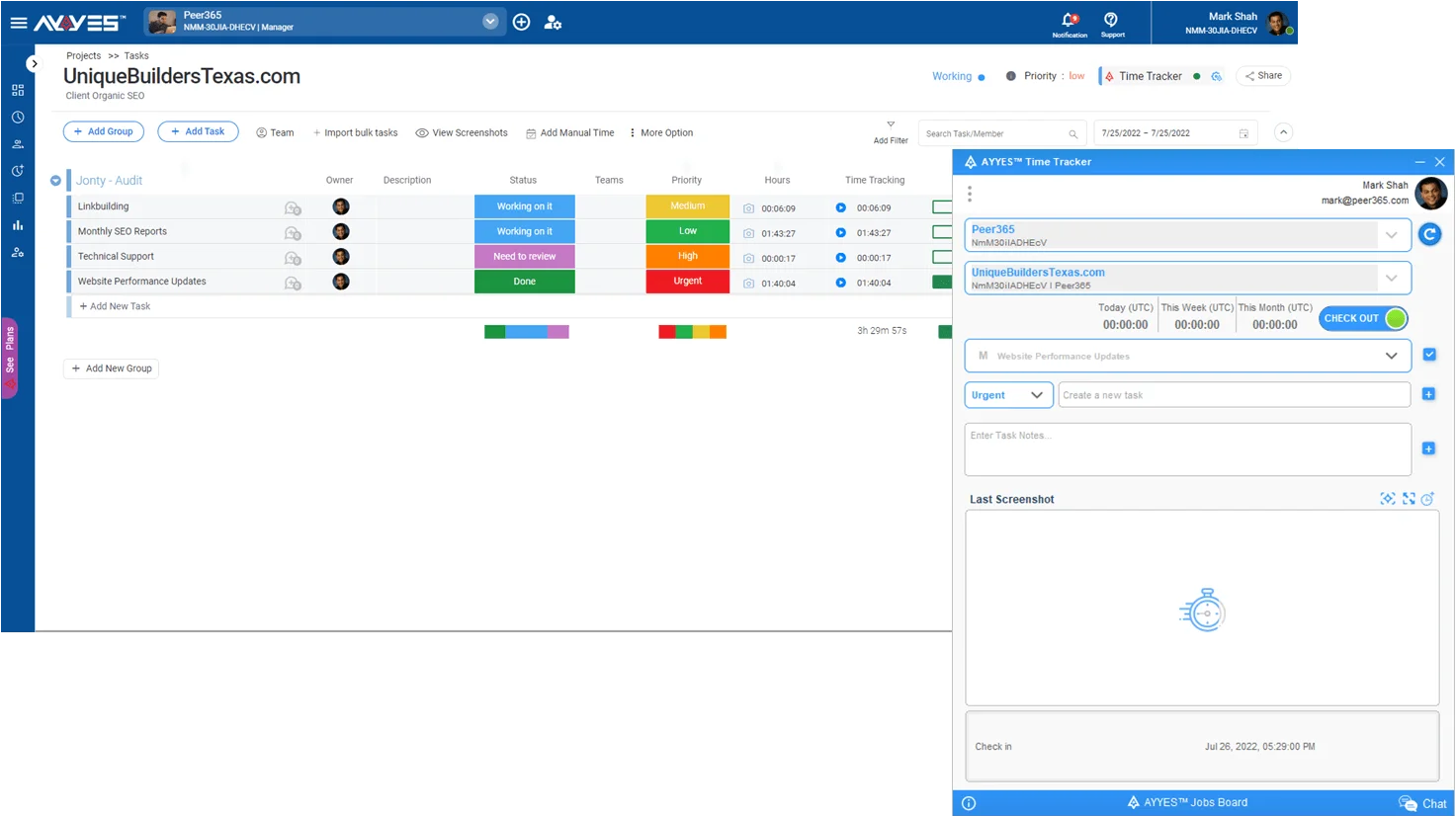Go to Projects breadcrumb

tap(84, 56)
